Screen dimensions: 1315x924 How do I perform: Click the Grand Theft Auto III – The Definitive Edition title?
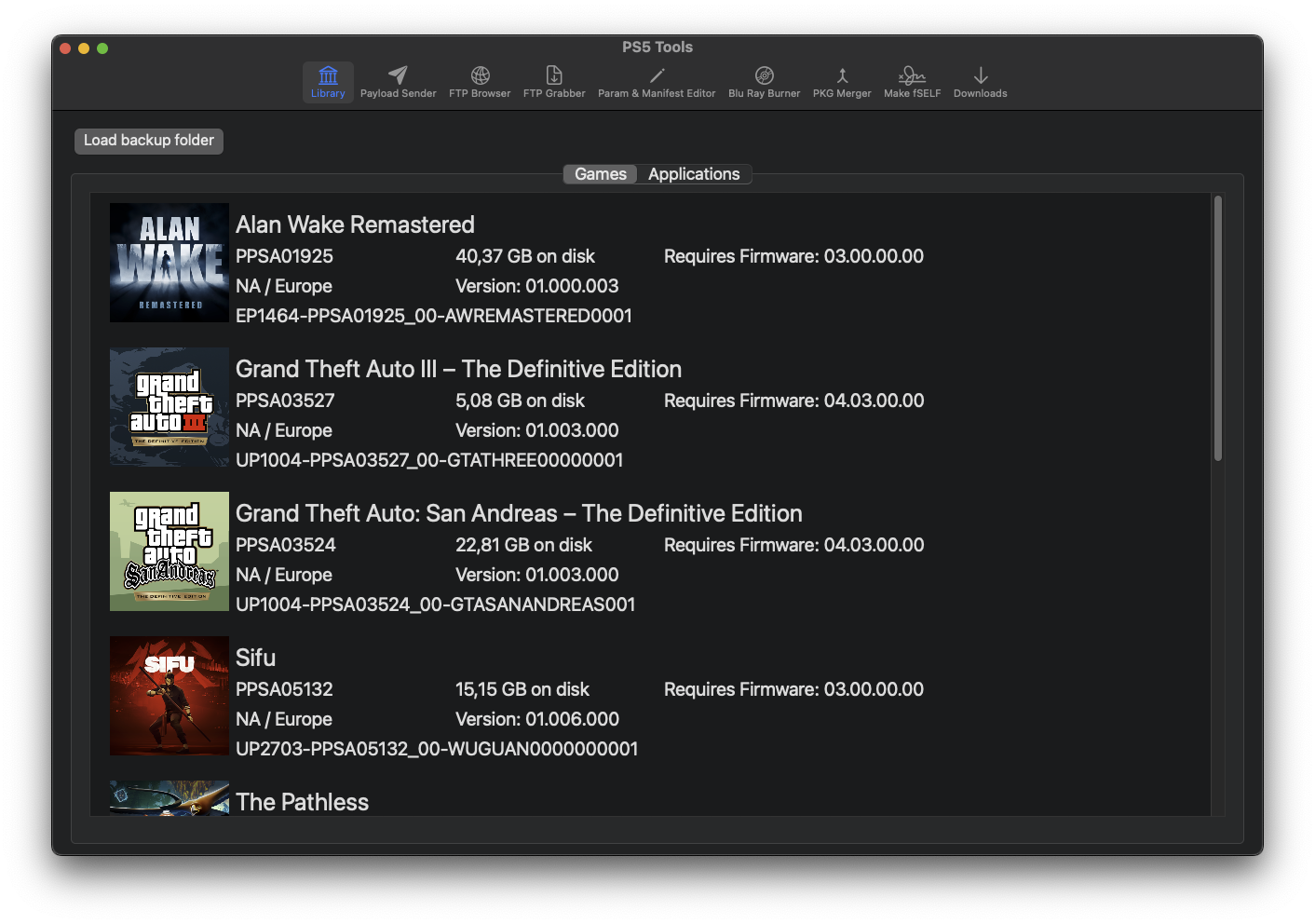458,369
